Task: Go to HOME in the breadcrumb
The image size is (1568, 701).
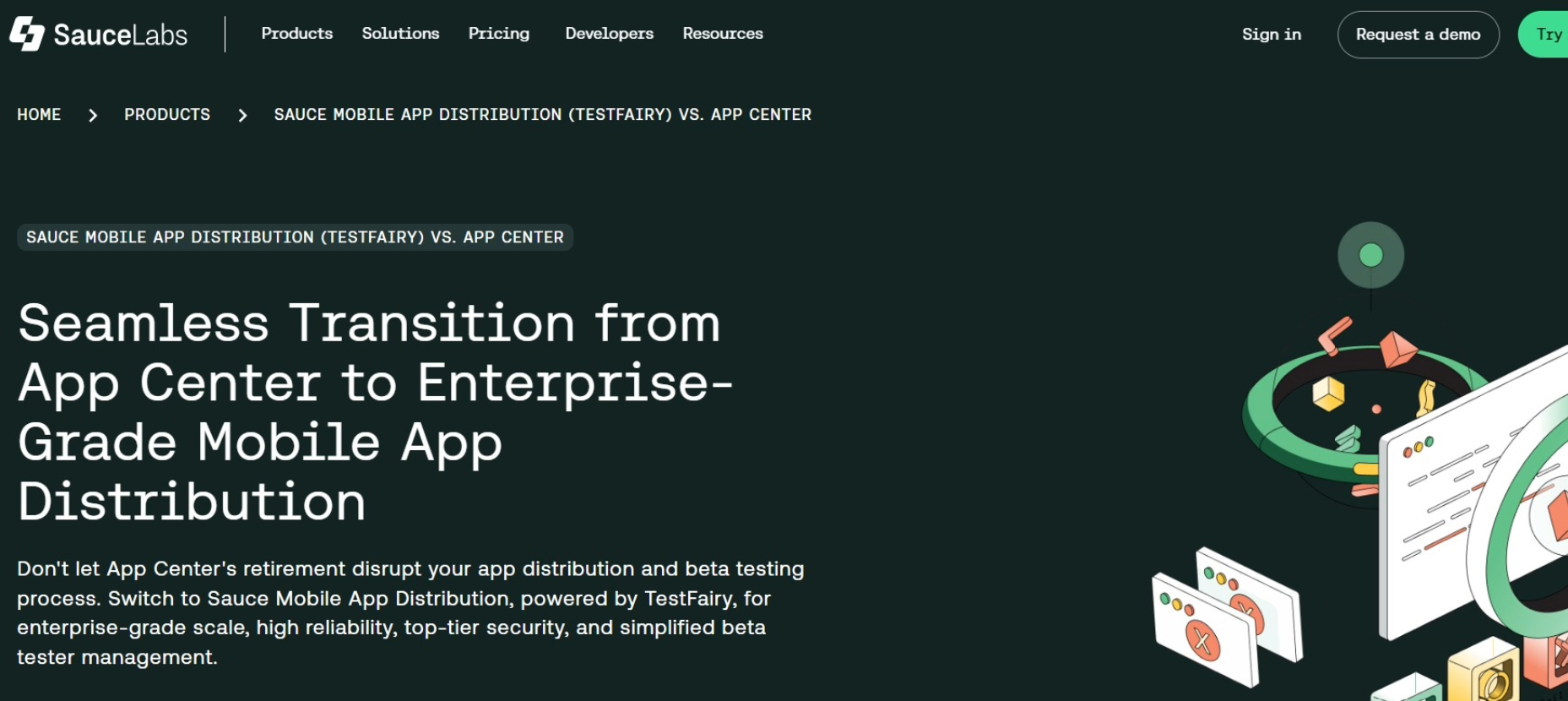Action: (39, 114)
